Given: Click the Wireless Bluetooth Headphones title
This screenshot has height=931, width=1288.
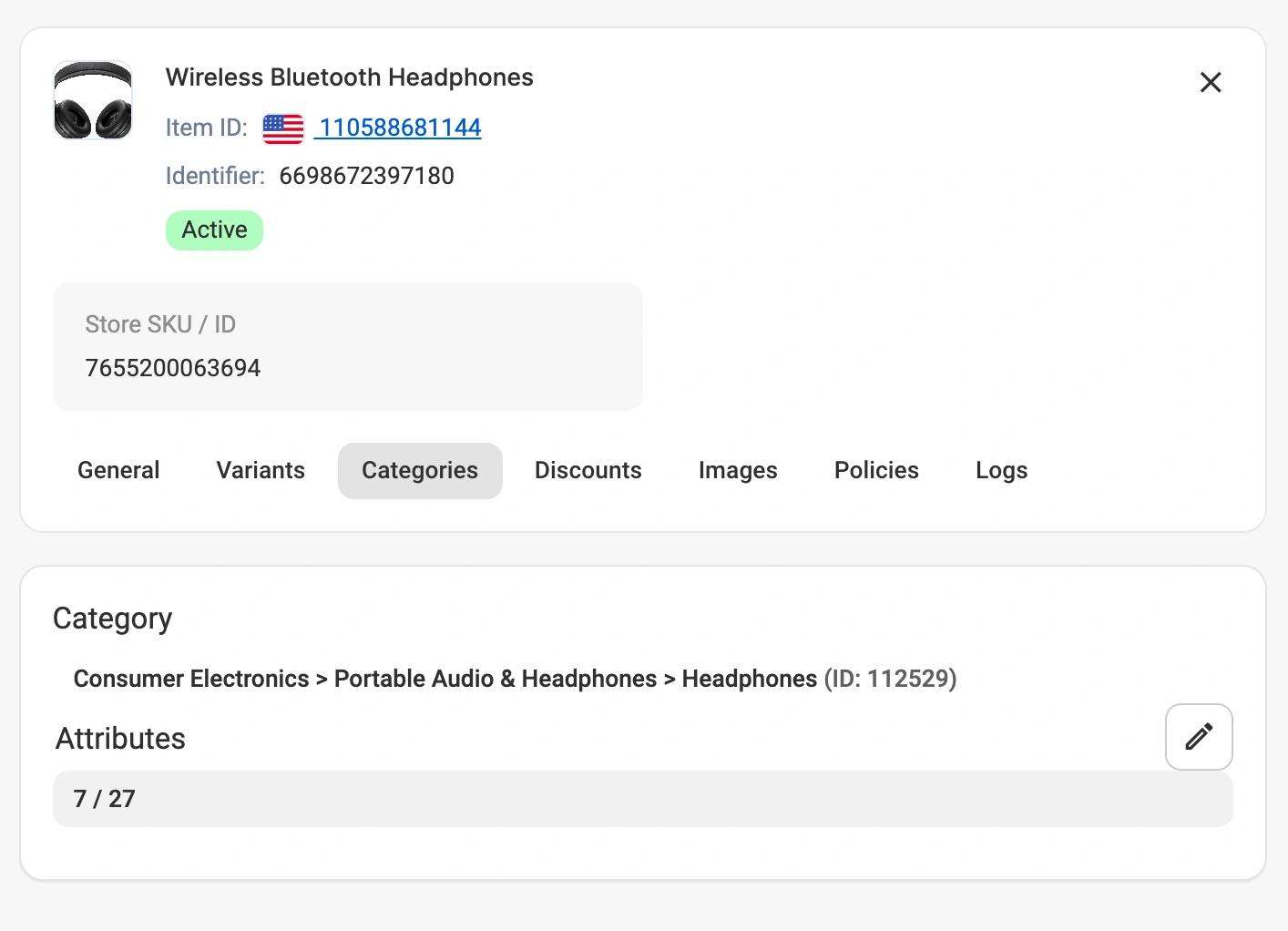Looking at the screenshot, I should (x=349, y=77).
